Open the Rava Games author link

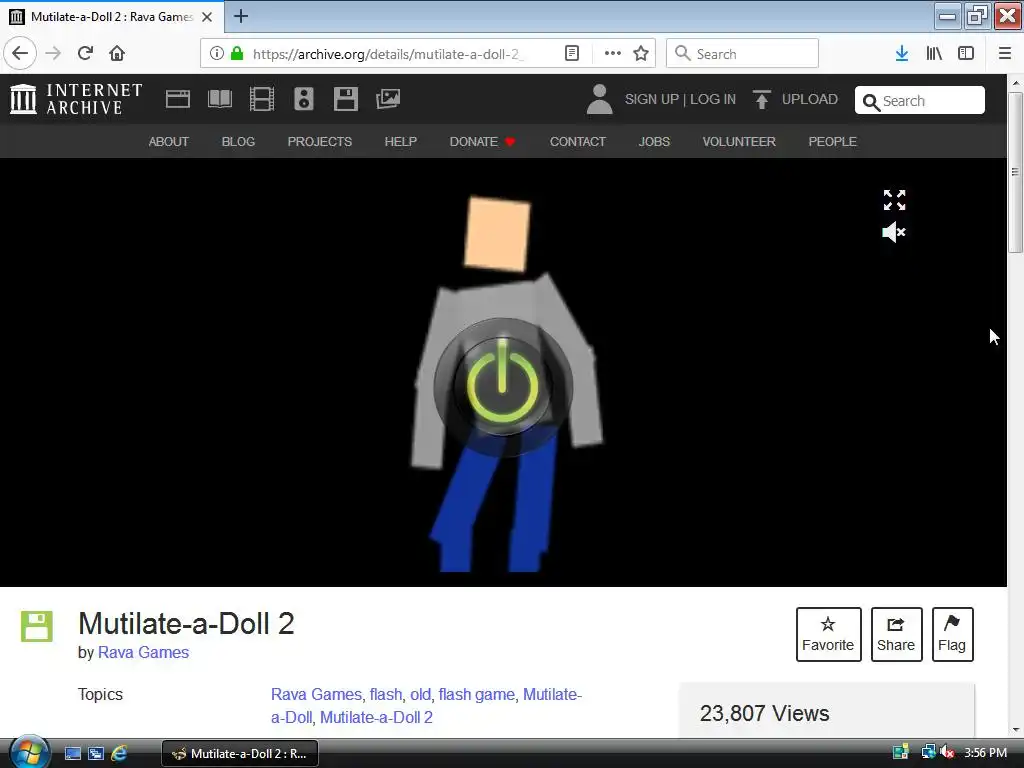143,652
